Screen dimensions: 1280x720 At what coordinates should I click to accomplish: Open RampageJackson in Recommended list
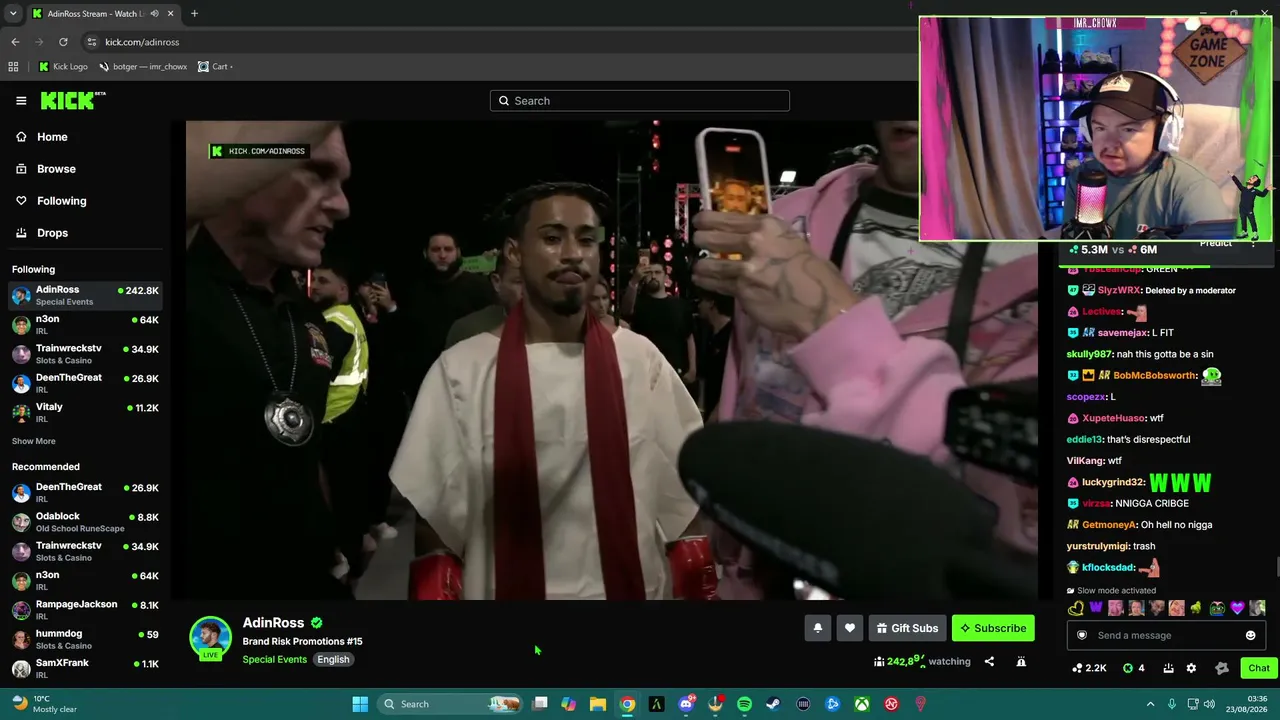(x=85, y=610)
